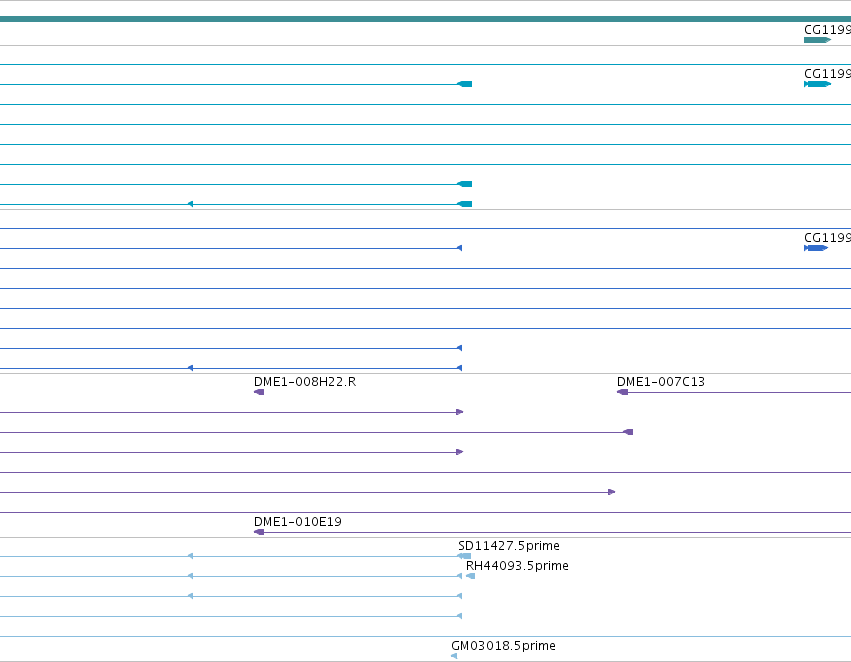
Task: Select the DME1-008H22.R feature label
Action: coord(305,381)
